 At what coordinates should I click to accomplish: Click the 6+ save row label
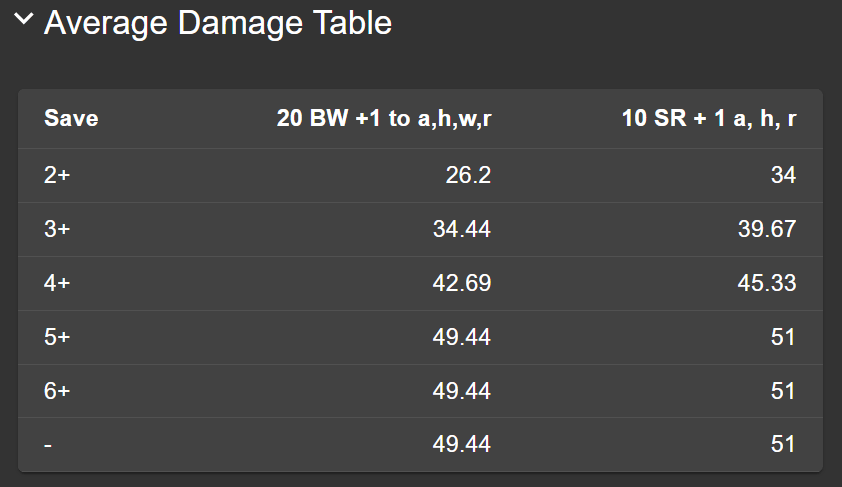tap(57, 391)
